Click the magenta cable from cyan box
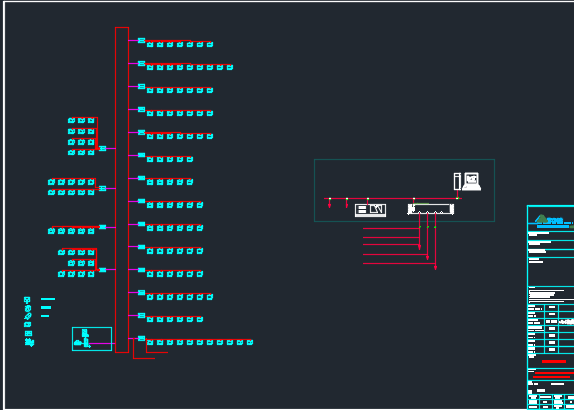 pyautogui.click(x=102, y=343)
